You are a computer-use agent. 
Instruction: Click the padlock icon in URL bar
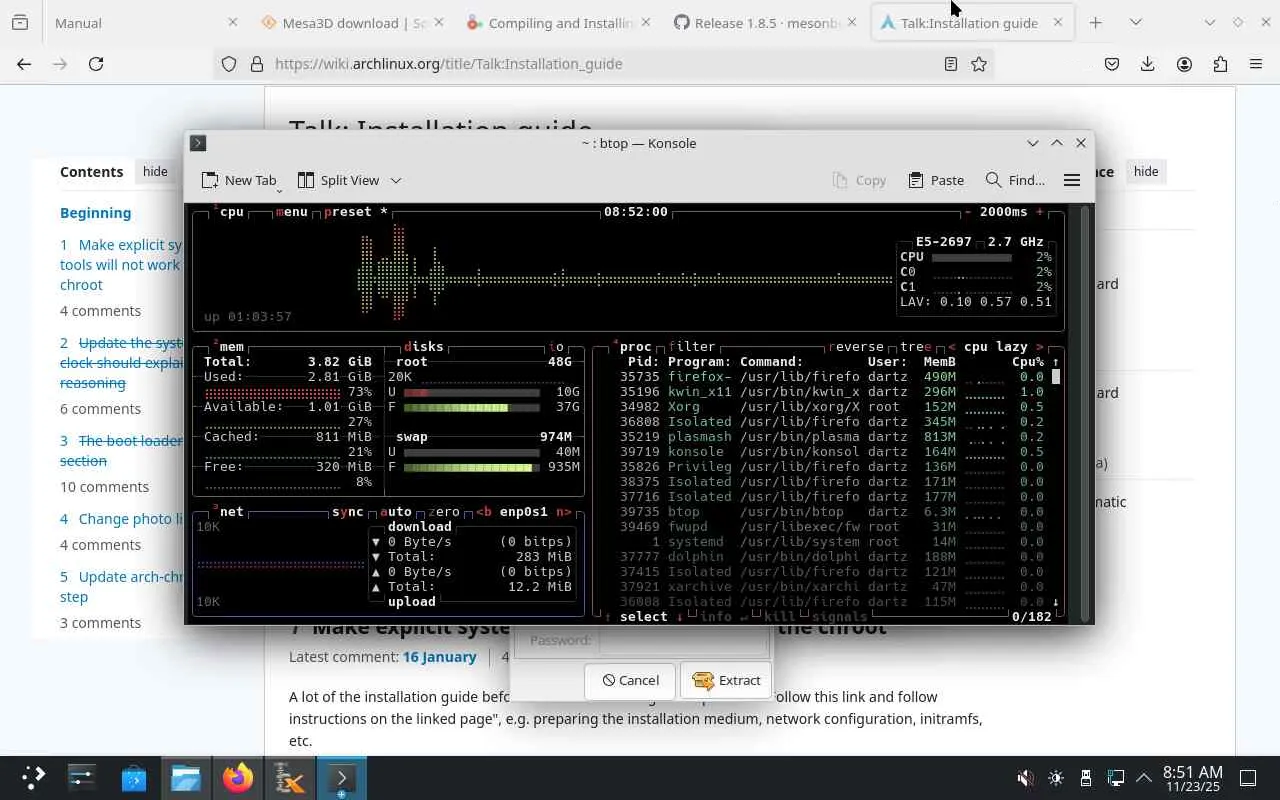tap(256, 64)
